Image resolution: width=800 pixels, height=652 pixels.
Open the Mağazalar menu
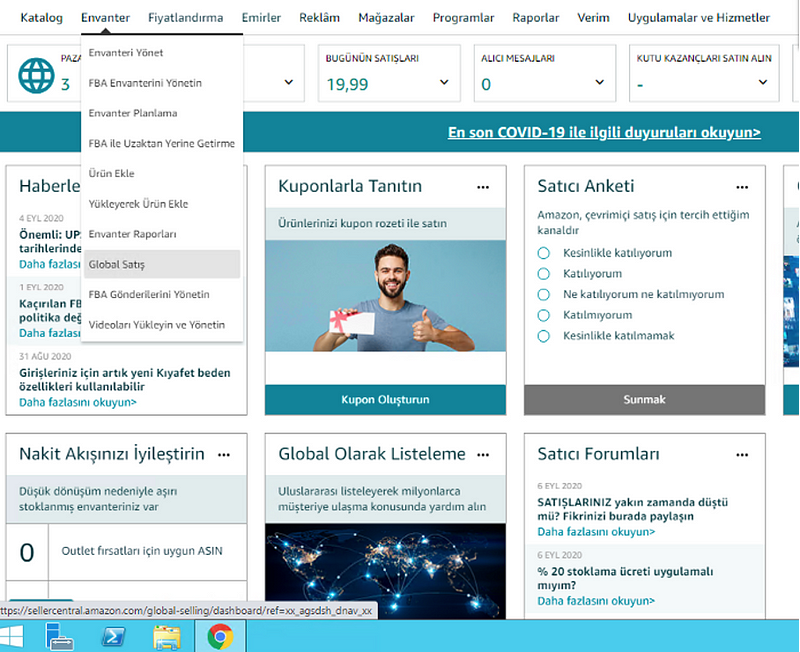[x=386, y=18]
